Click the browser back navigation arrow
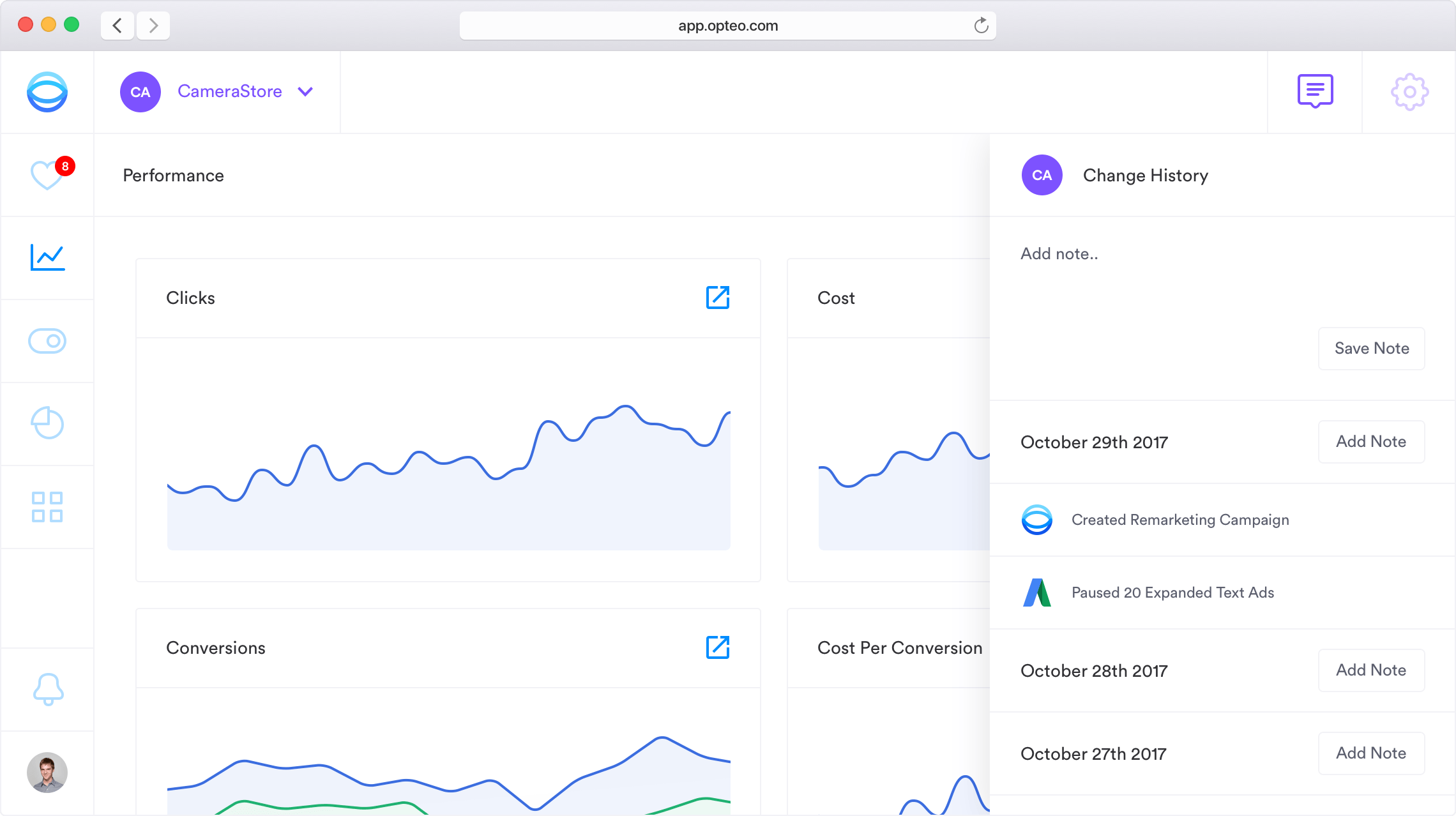The image size is (1456, 816). (x=118, y=26)
